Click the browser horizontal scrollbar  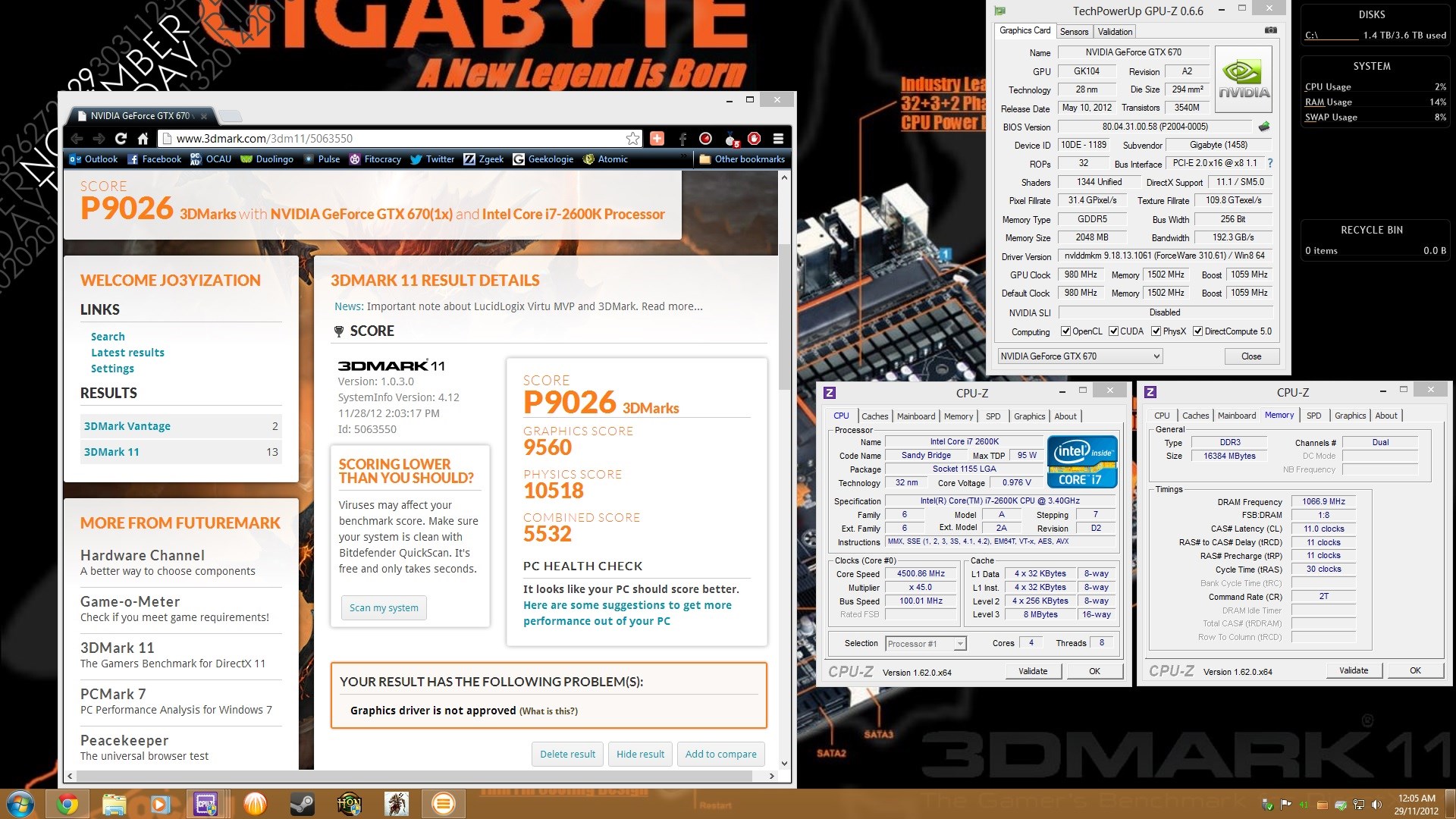coord(413,776)
